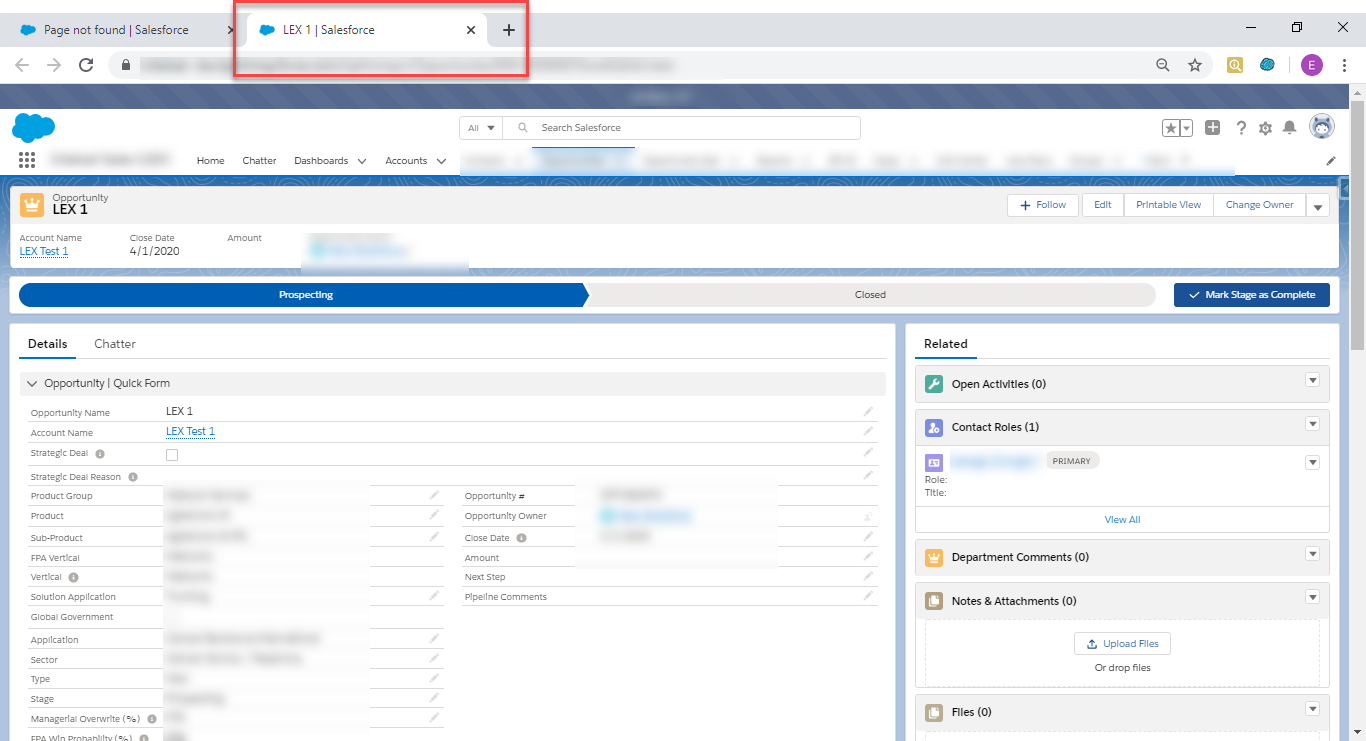Expand the Dashboards nav dropdown

361,161
